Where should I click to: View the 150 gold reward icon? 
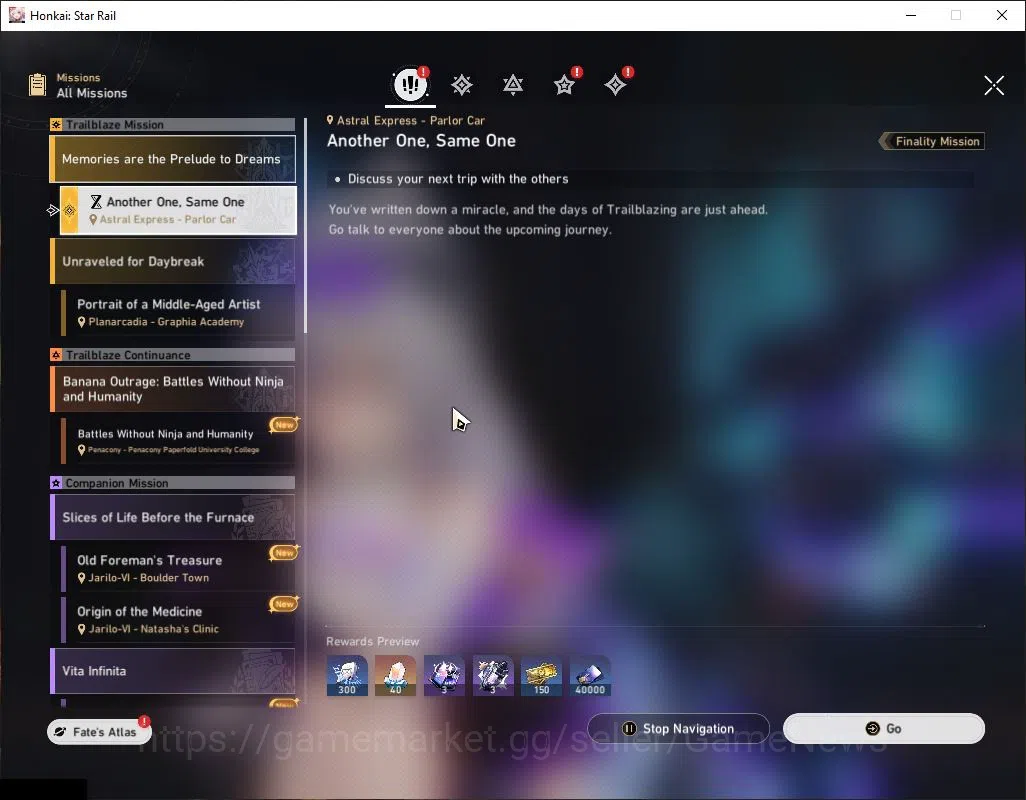click(x=541, y=676)
